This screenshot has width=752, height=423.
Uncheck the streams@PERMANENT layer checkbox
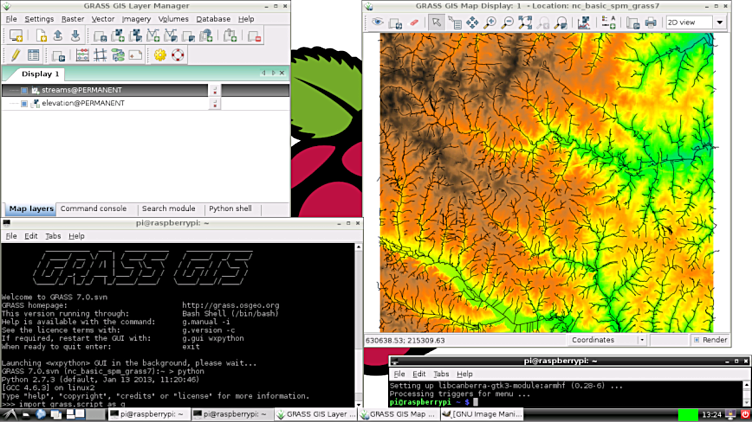tap(24, 90)
